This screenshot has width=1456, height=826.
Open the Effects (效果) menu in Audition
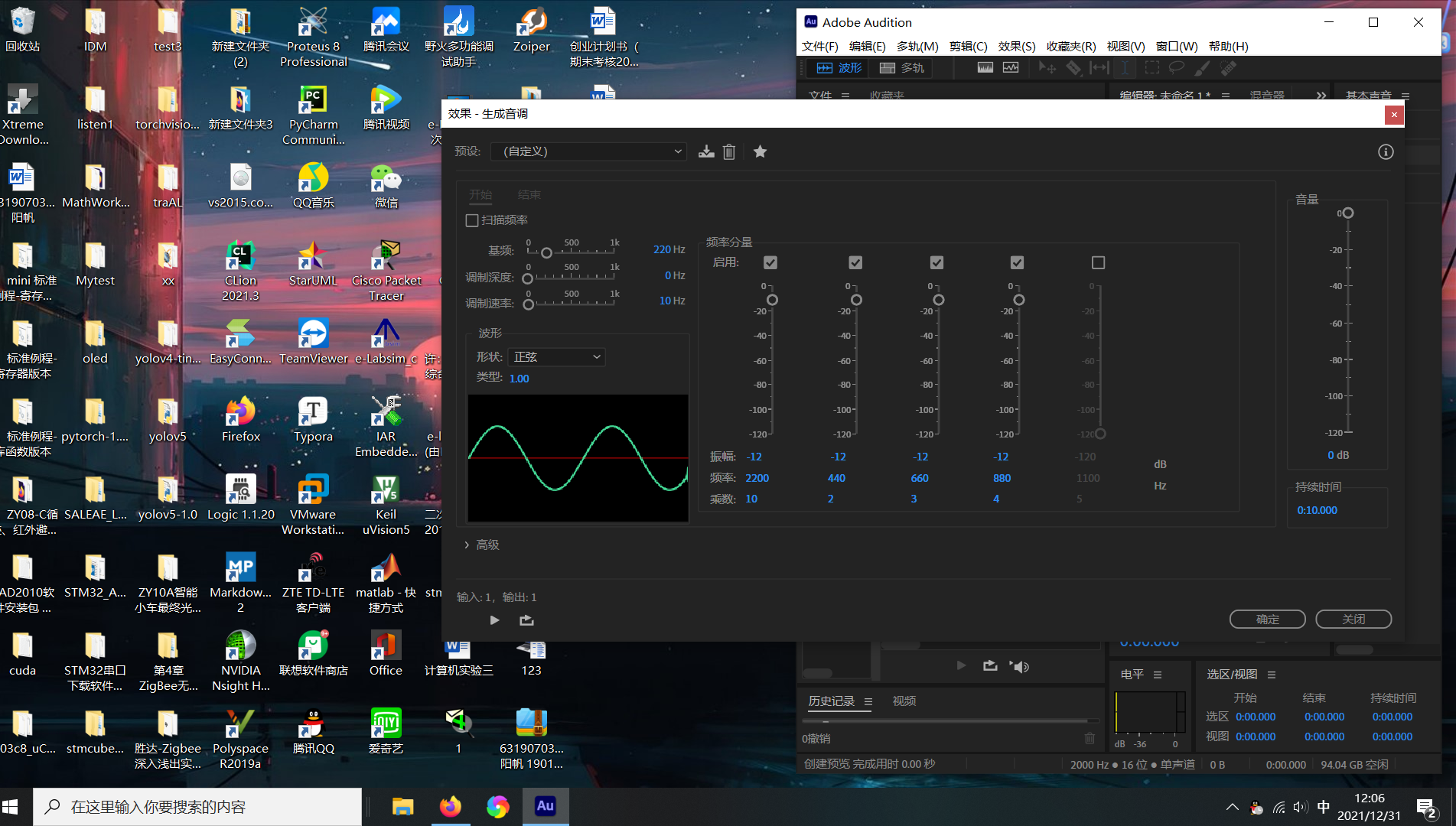click(x=1017, y=46)
